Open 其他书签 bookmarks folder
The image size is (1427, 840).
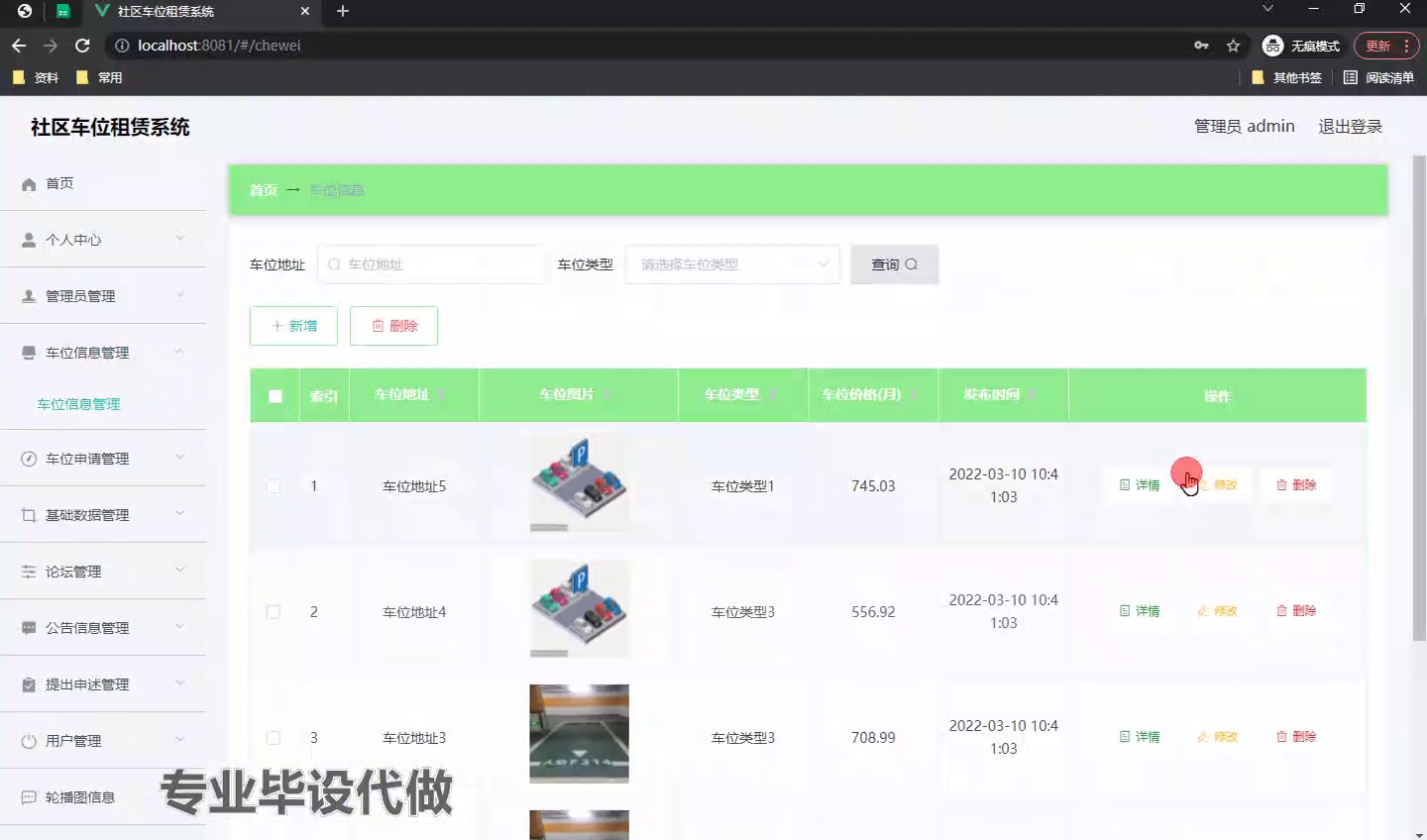[x=1286, y=77]
